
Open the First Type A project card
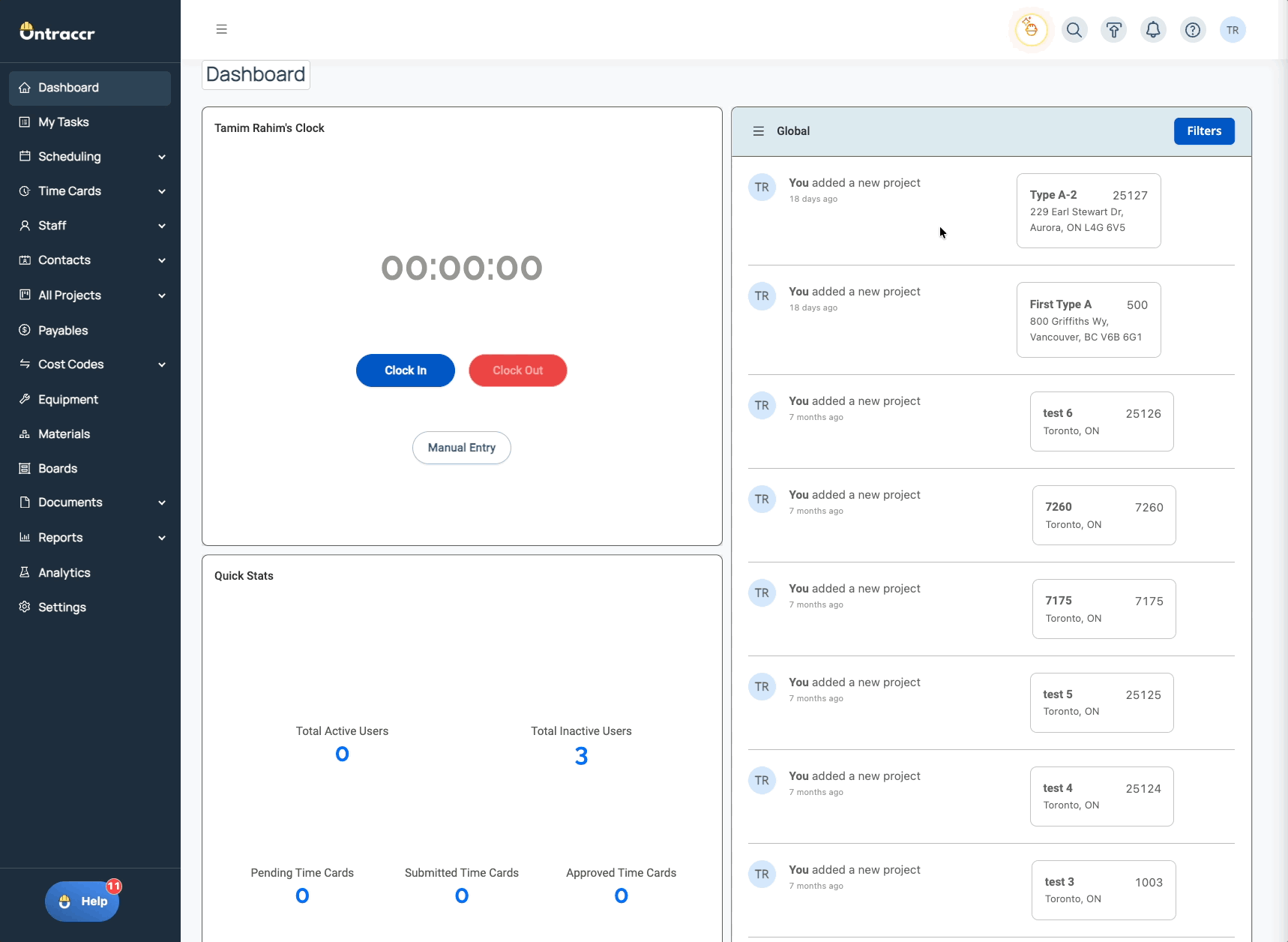(1089, 320)
